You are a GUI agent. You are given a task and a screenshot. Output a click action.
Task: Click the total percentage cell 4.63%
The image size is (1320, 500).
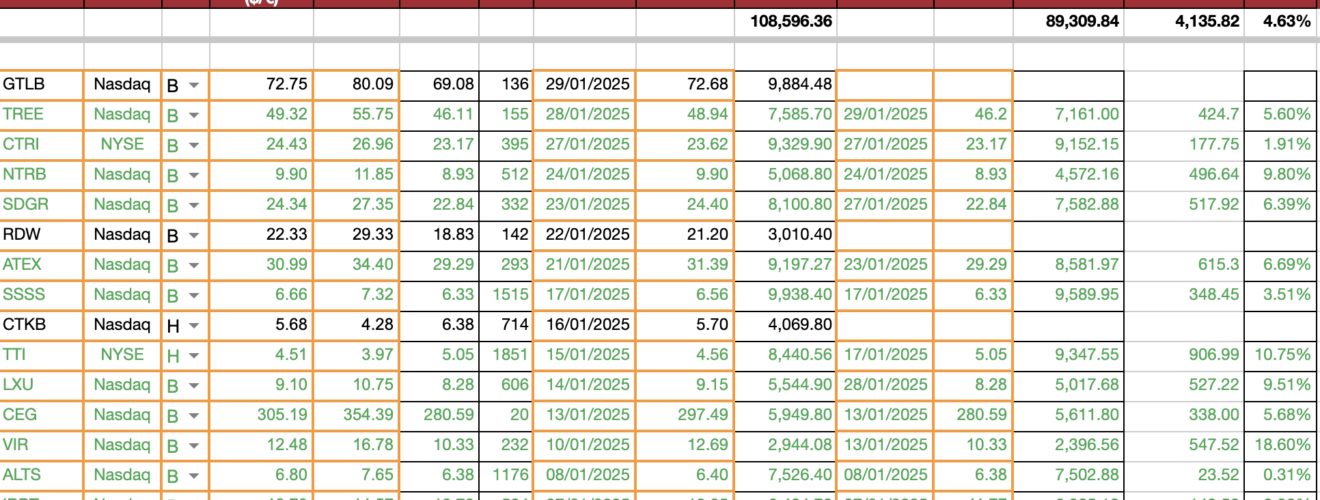1280,22
